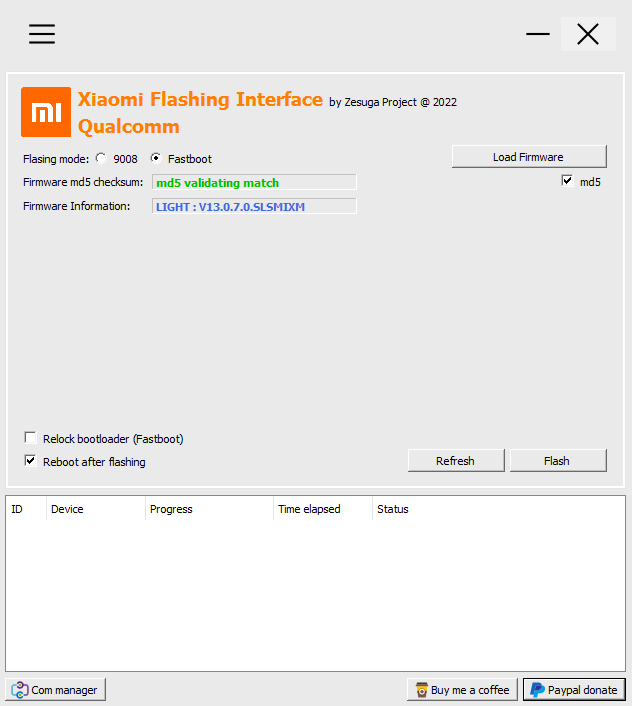This screenshot has height=706, width=632.
Task: Close the Xiaomi Flashing Interface window
Action: [x=588, y=34]
